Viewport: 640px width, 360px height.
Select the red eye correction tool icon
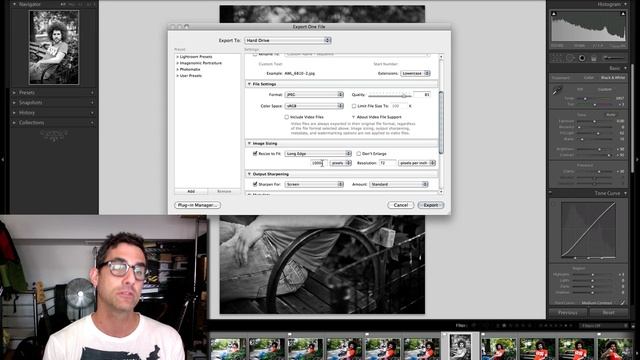tap(582, 58)
